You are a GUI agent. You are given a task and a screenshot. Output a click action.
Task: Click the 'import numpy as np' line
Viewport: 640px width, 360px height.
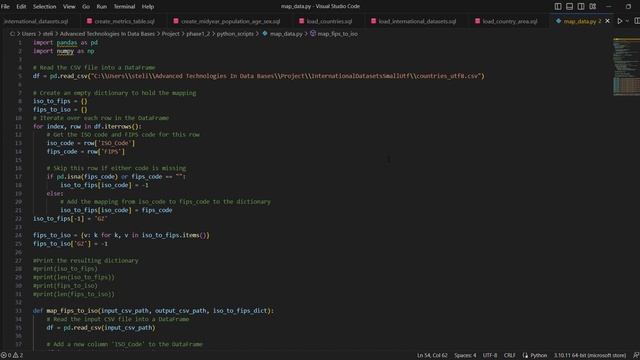pos(64,51)
